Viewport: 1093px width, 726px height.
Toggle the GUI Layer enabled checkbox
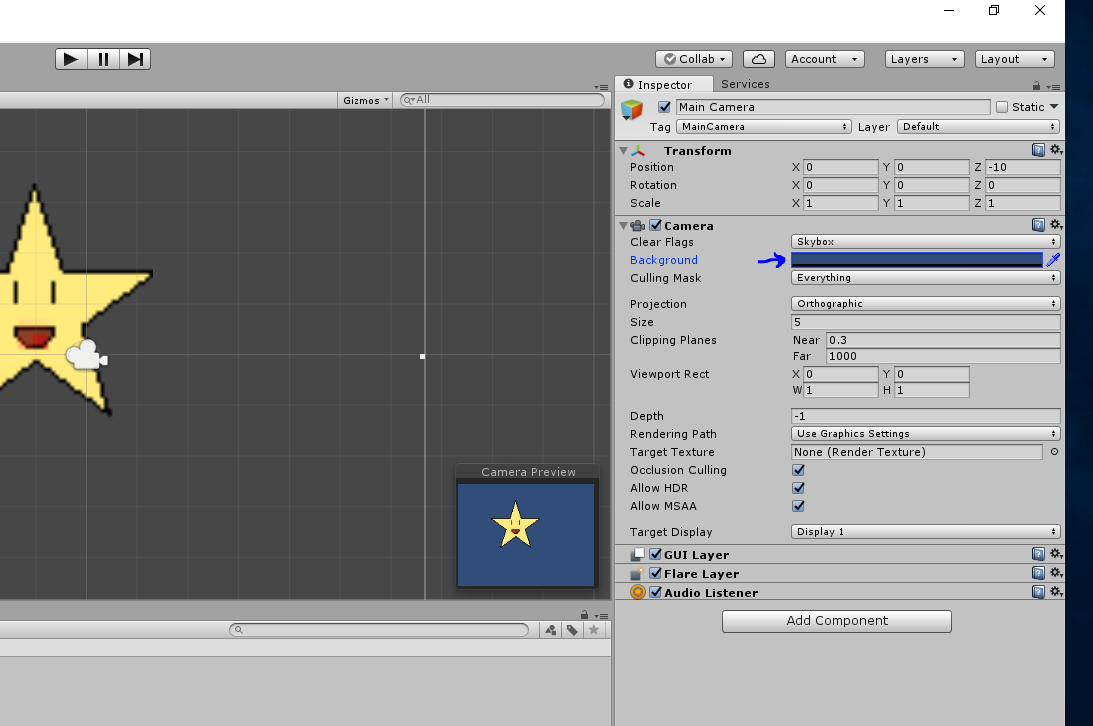[x=655, y=554]
